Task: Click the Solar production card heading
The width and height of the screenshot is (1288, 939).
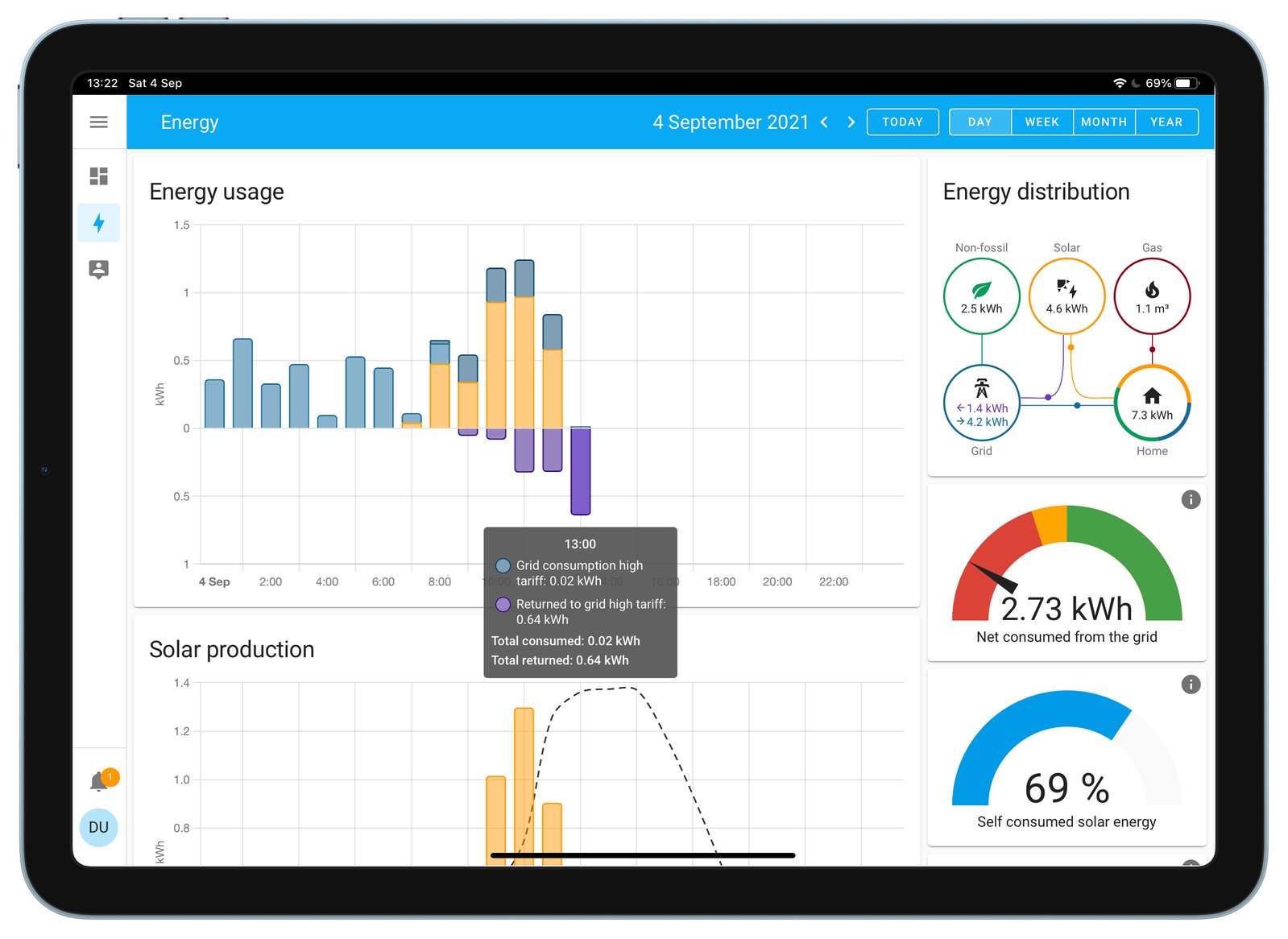Action: (231, 649)
